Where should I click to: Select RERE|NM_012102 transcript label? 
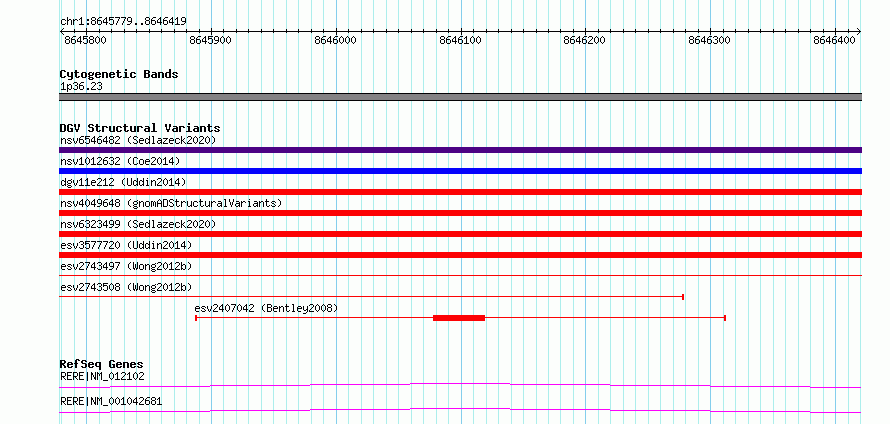pos(102,376)
